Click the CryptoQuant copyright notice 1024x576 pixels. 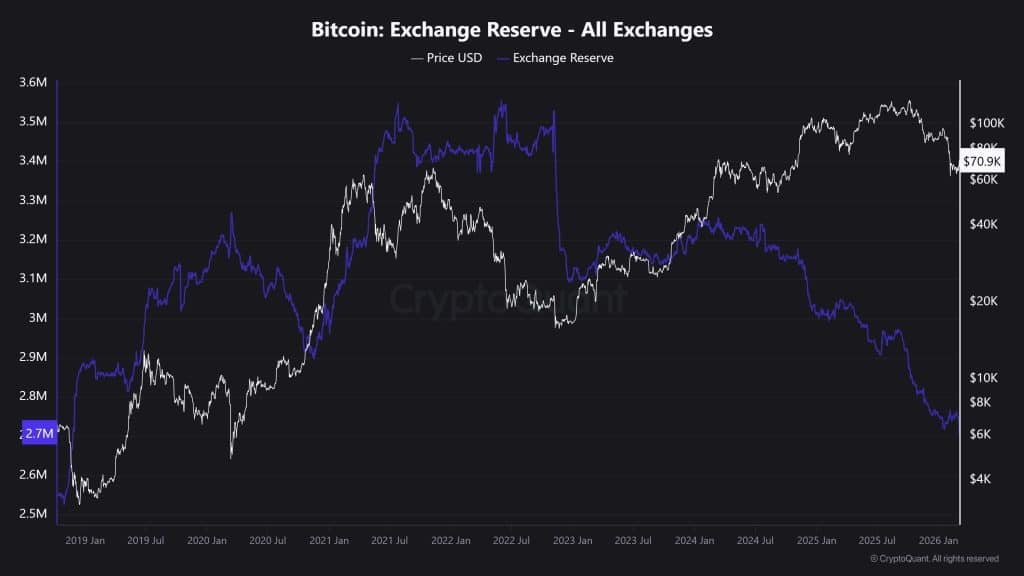point(935,558)
